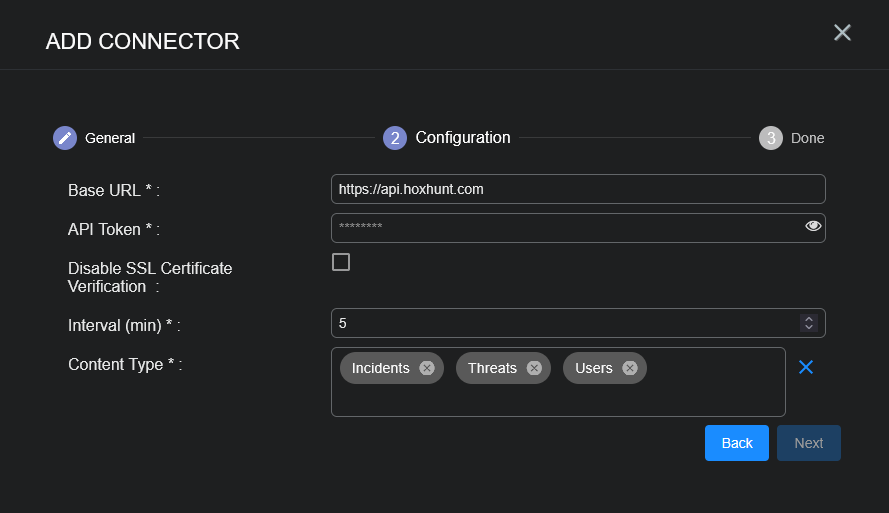
Task: Click the step 3 Done circle
Action: tap(770, 138)
